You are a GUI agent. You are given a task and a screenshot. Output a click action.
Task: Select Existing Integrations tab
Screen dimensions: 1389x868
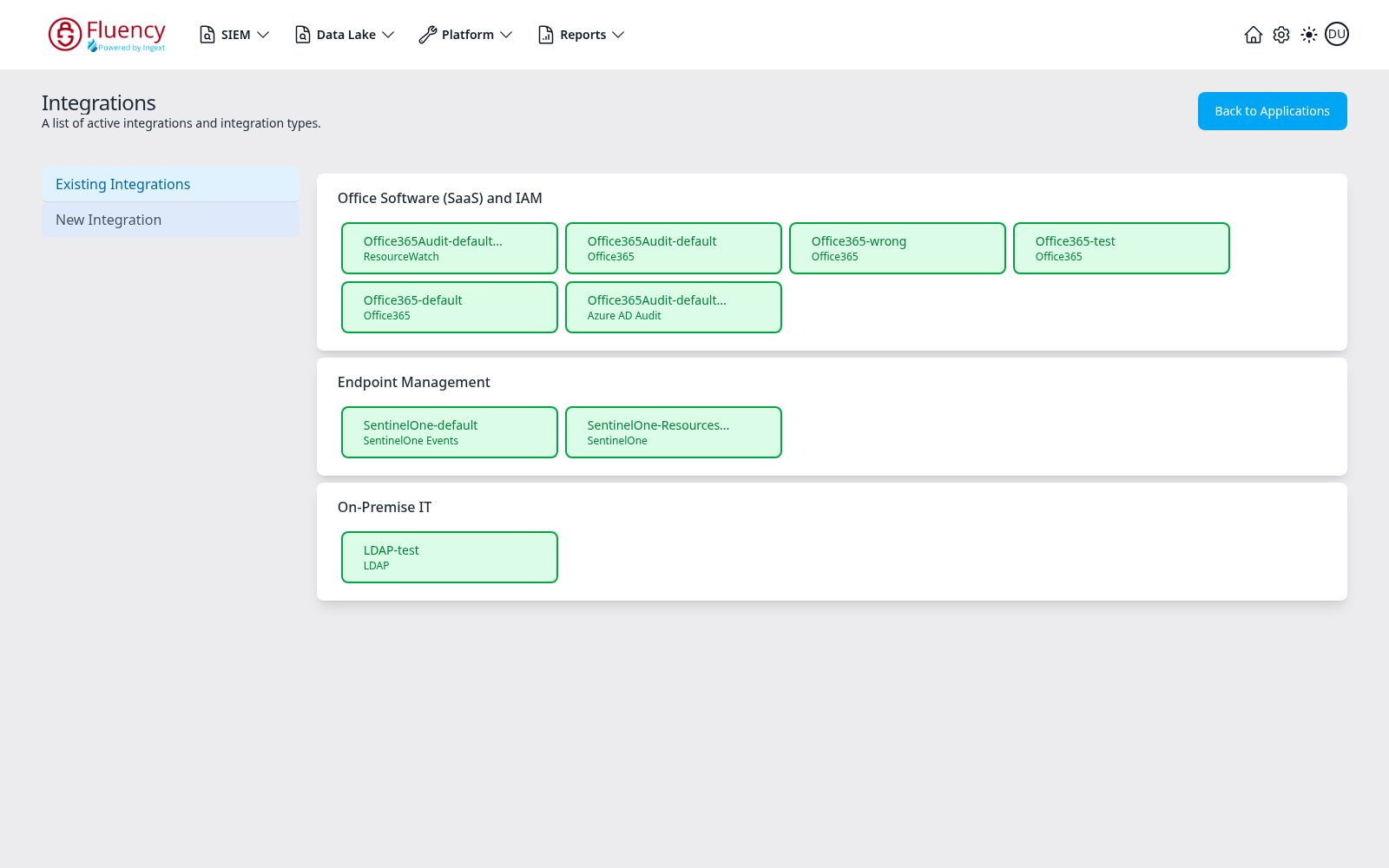(170, 184)
